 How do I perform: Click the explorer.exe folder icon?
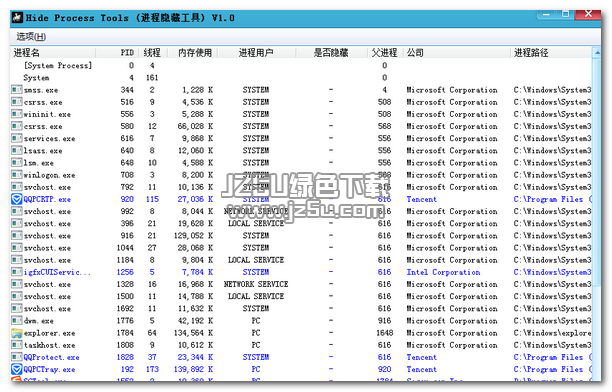click(17, 333)
